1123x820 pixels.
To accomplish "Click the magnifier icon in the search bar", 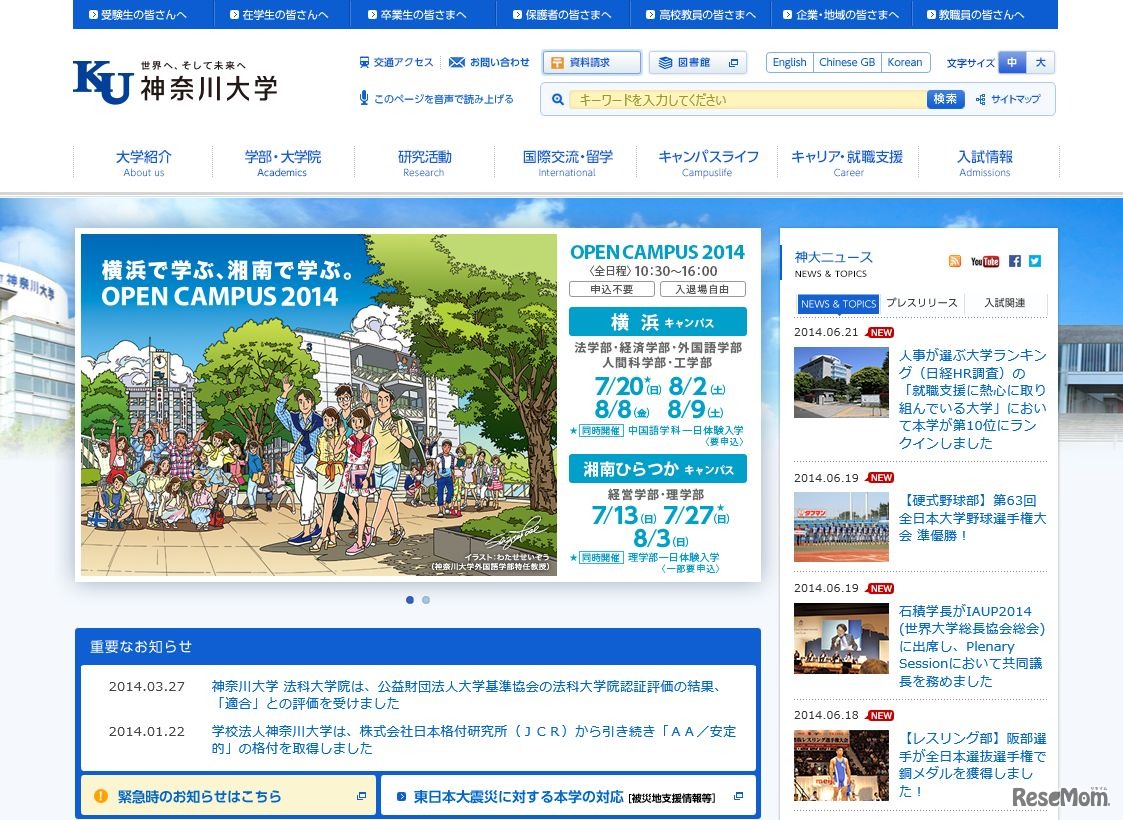I will pyautogui.click(x=557, y=99).
